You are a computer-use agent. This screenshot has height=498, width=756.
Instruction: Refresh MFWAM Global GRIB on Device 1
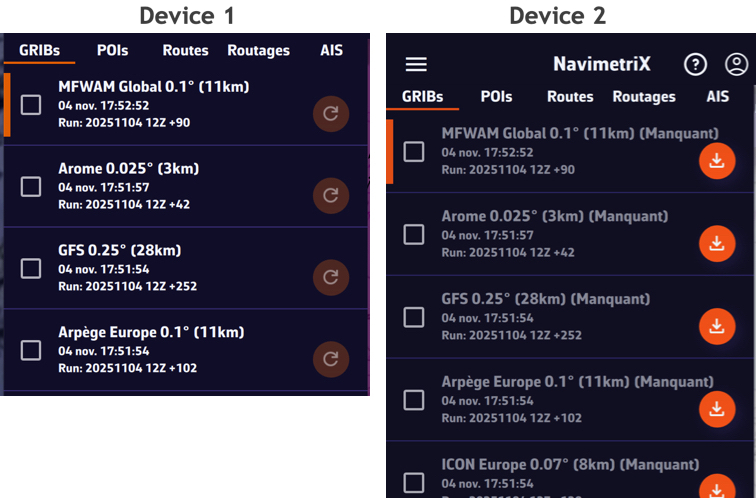tap(330, 114)
